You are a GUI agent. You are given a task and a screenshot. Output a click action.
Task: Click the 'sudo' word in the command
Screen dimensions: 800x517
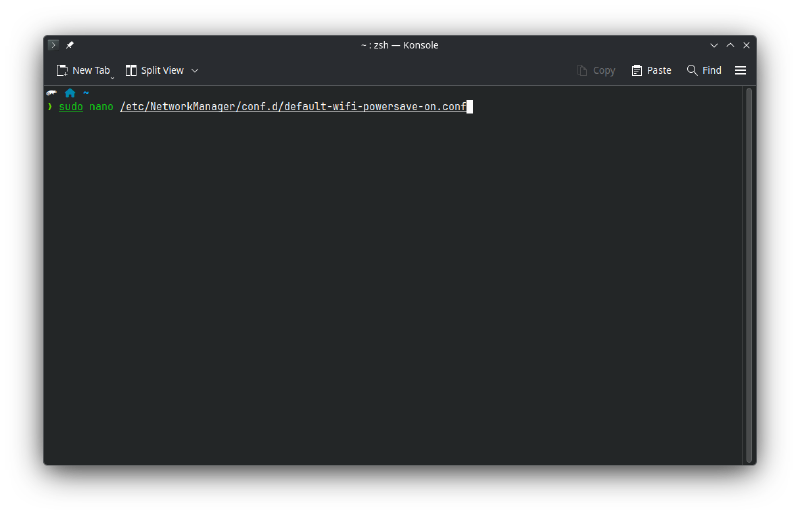point(71,106)
